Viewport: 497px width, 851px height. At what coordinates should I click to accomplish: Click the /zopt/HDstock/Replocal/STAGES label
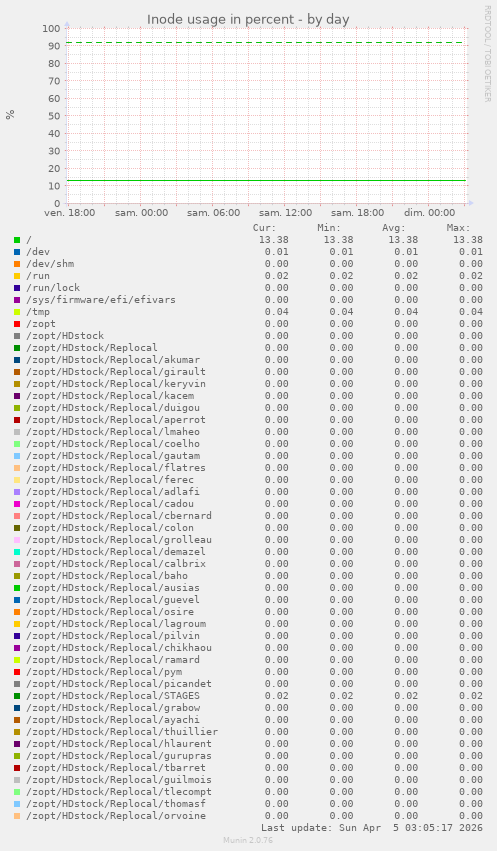(113, 695)
